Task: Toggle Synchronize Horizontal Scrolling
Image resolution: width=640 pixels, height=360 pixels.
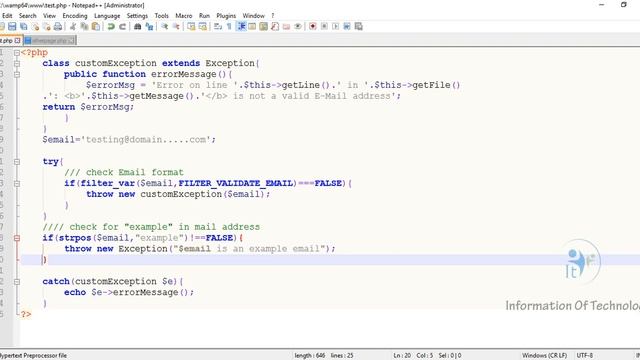Action: (203, 27)
